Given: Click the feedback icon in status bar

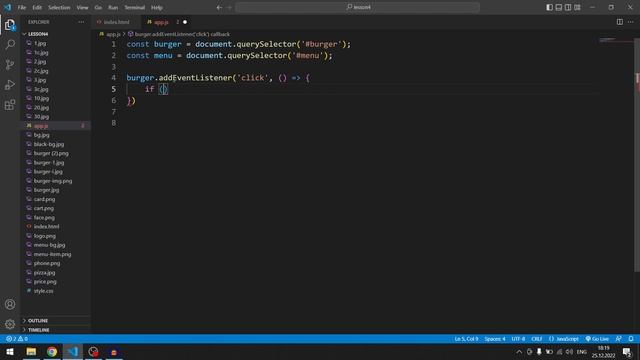Looking at the screenshot, I should tap(619, 339).
